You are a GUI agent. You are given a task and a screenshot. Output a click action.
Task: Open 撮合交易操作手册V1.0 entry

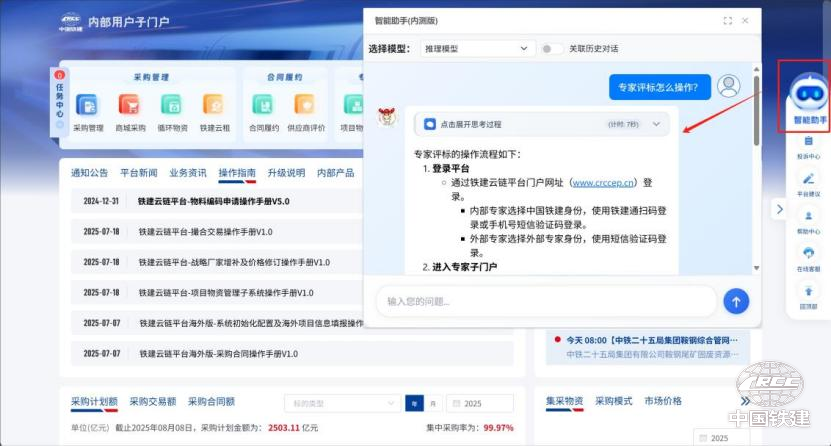pyautogui.click(x=206, y=231)
